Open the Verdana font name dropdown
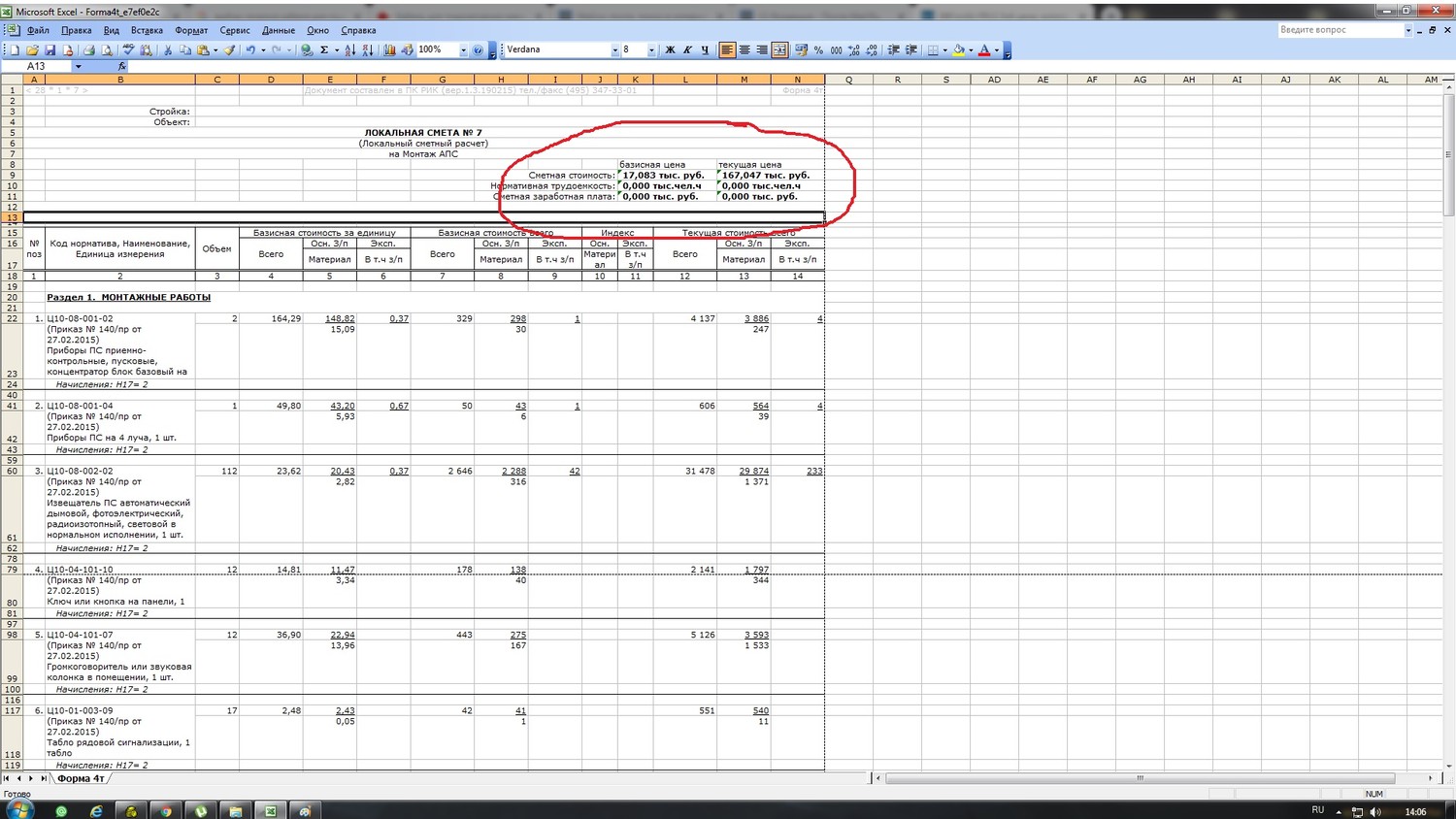Screen dimensions: 1456x819 point(614,49)
